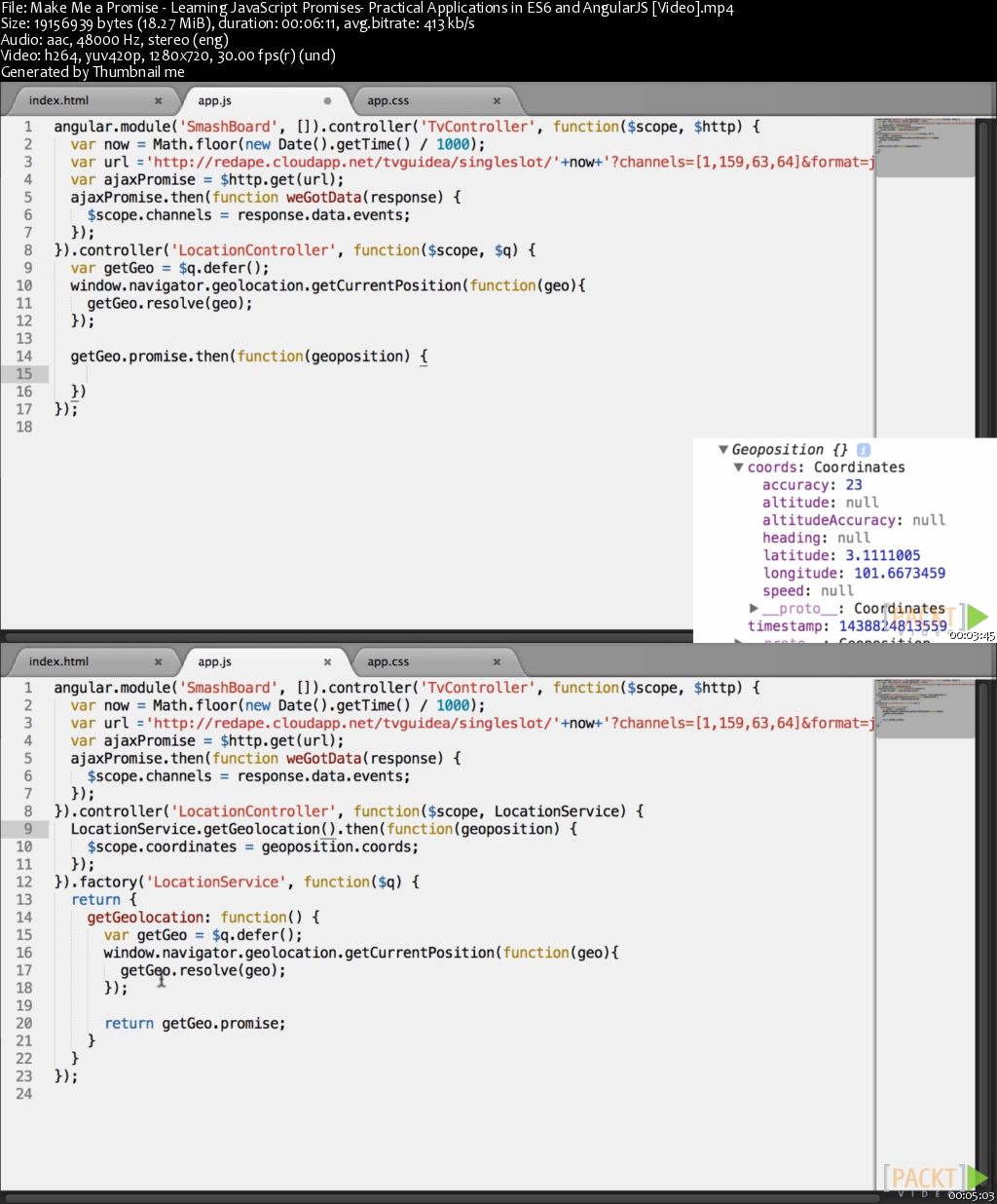Click the unsaved-changes dot on upper app.js tab

pos(327,100)
